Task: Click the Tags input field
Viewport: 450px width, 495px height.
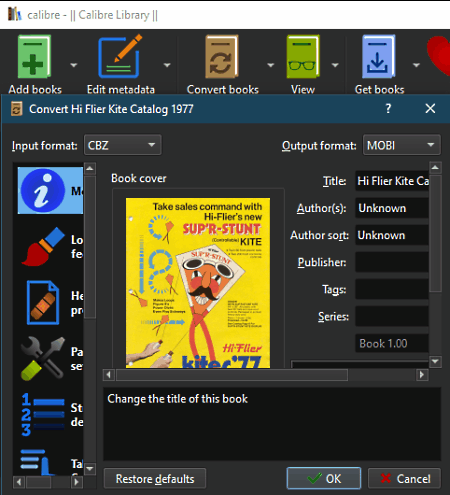Action: coord(392,289)
